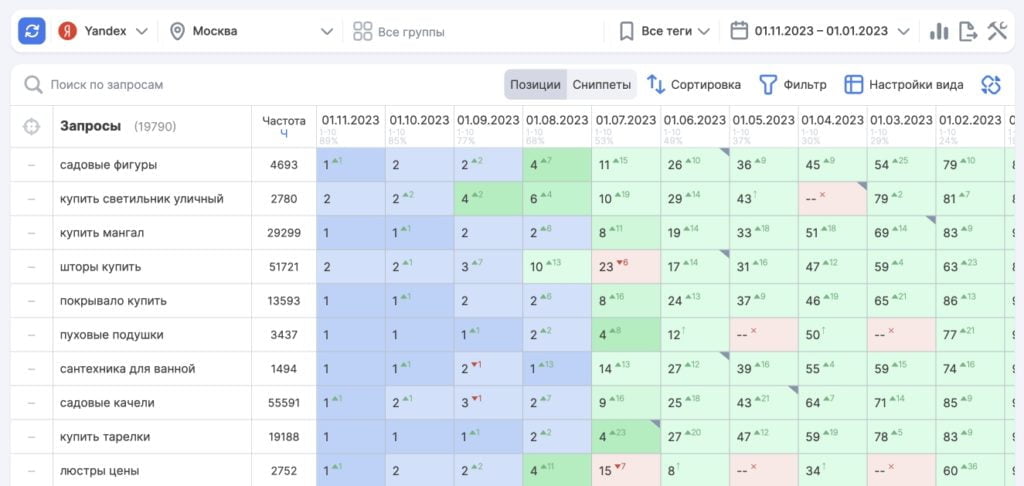Toggle the Частота sort indicator
Image resolution: width=1024 pixels, height=486 pixels.
(x=284, y=133)
